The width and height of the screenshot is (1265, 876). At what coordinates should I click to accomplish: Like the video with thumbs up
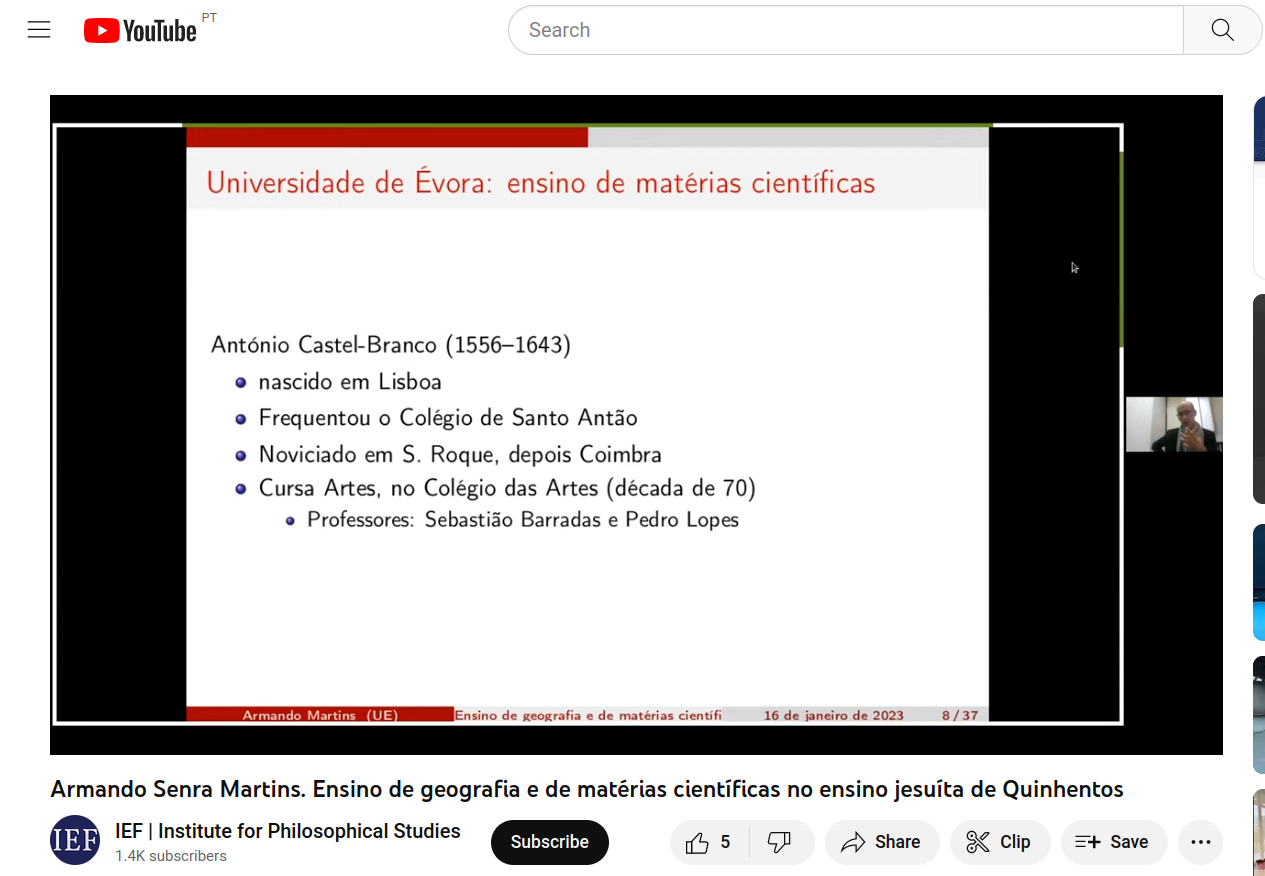[x=708, y=842]
